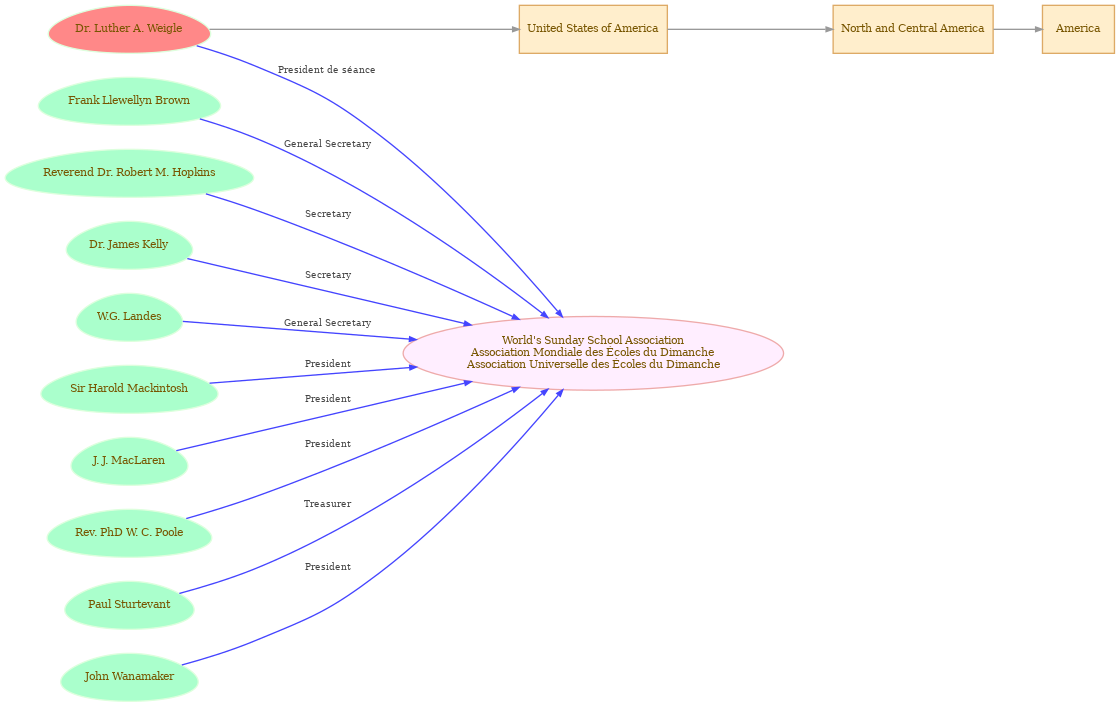Select the Dr. Luther A. Weigle node
1120x707 pixels.
pyautogui.click(x=129, y=29)
